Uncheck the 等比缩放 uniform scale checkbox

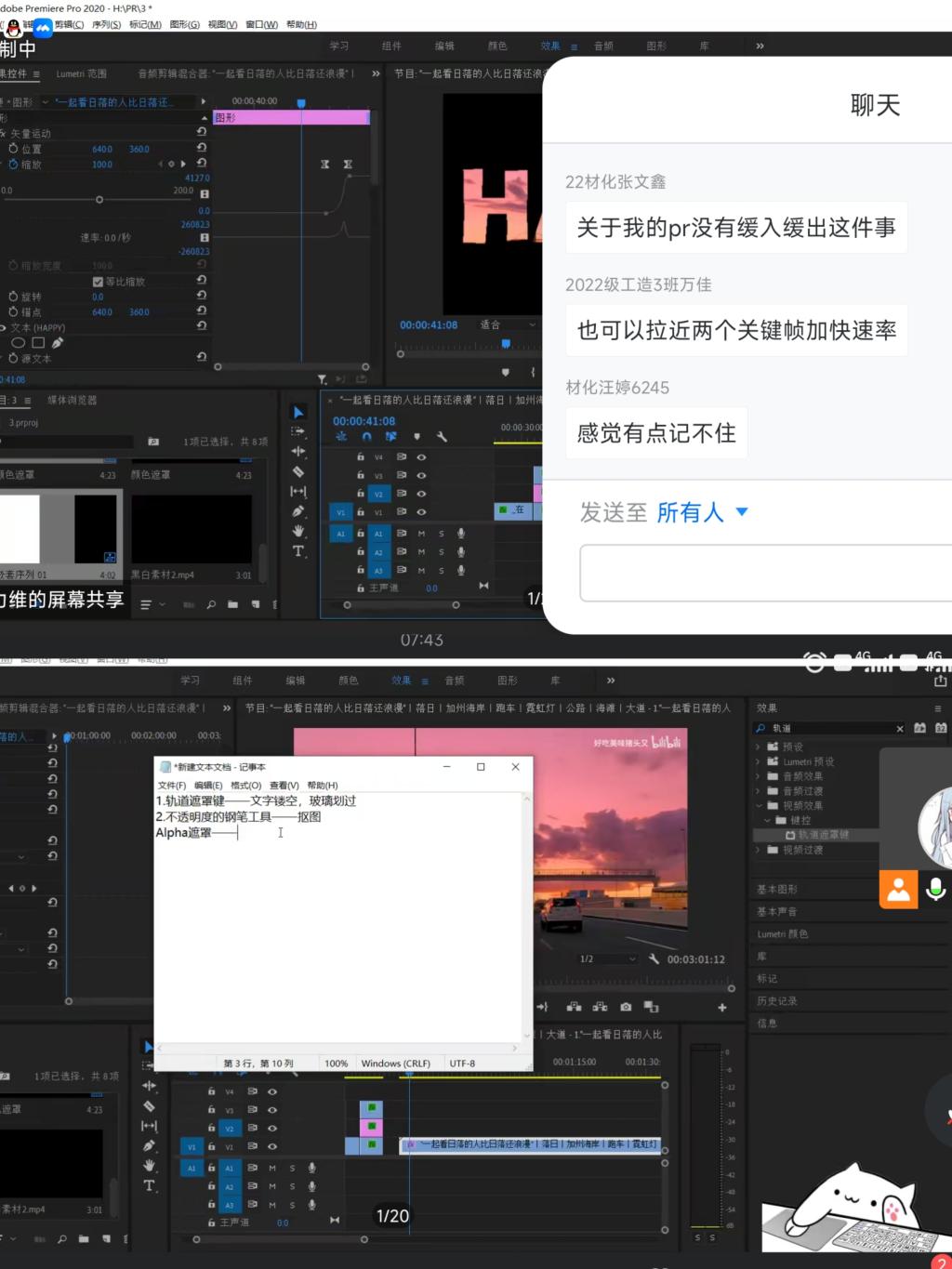coord(98,282)
